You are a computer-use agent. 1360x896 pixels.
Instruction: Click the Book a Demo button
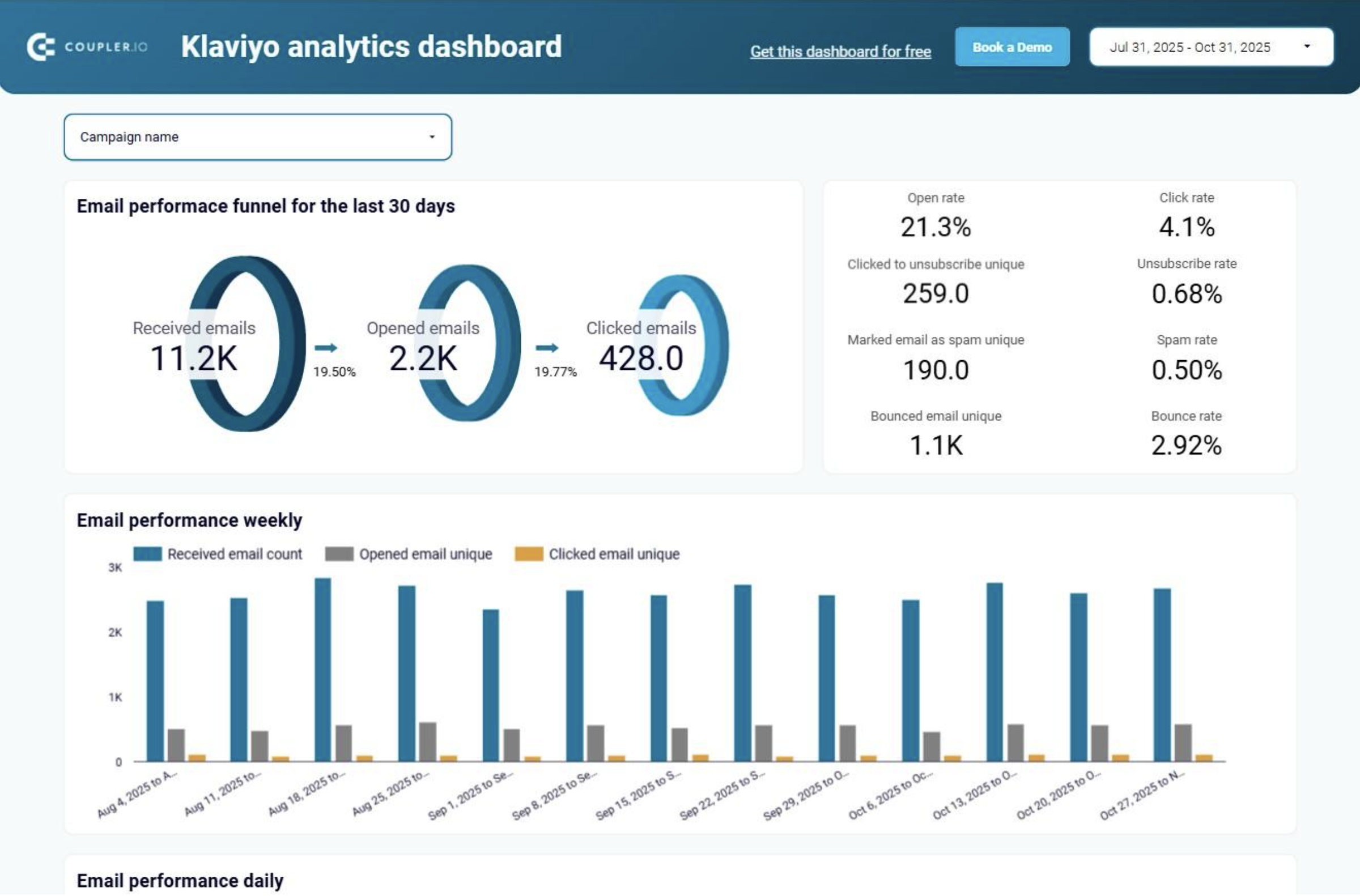tap(1011, 48)
